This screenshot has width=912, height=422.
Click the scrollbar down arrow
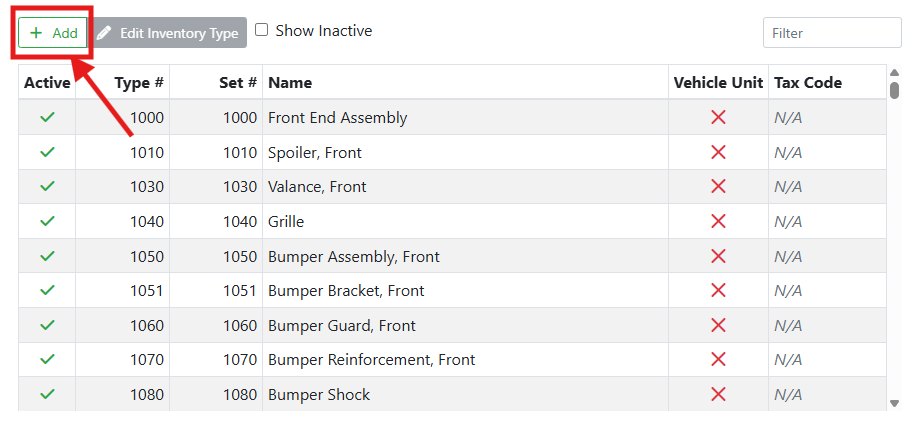[x=894, y=403]
